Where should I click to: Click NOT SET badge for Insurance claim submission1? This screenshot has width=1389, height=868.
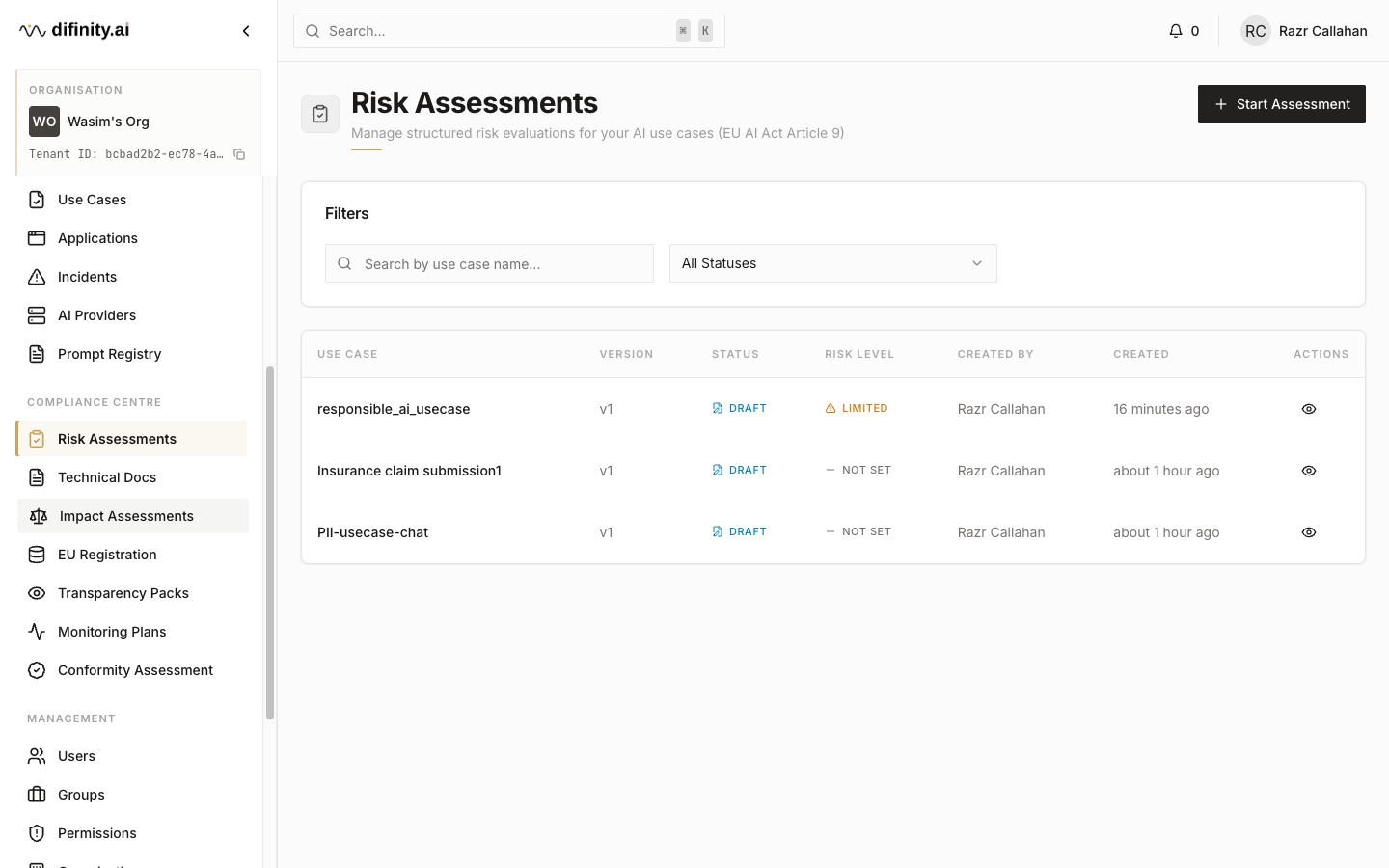[858, 471]
